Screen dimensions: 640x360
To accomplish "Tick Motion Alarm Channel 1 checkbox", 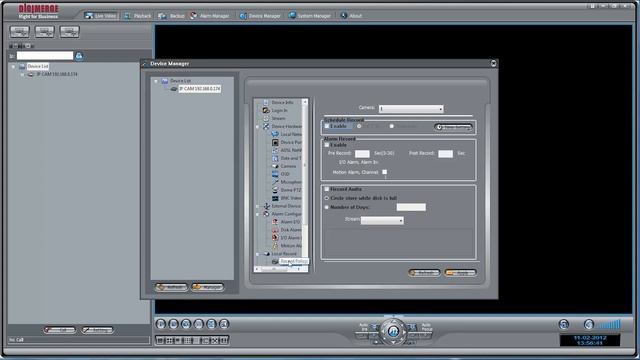I will (x=384, y=172).
